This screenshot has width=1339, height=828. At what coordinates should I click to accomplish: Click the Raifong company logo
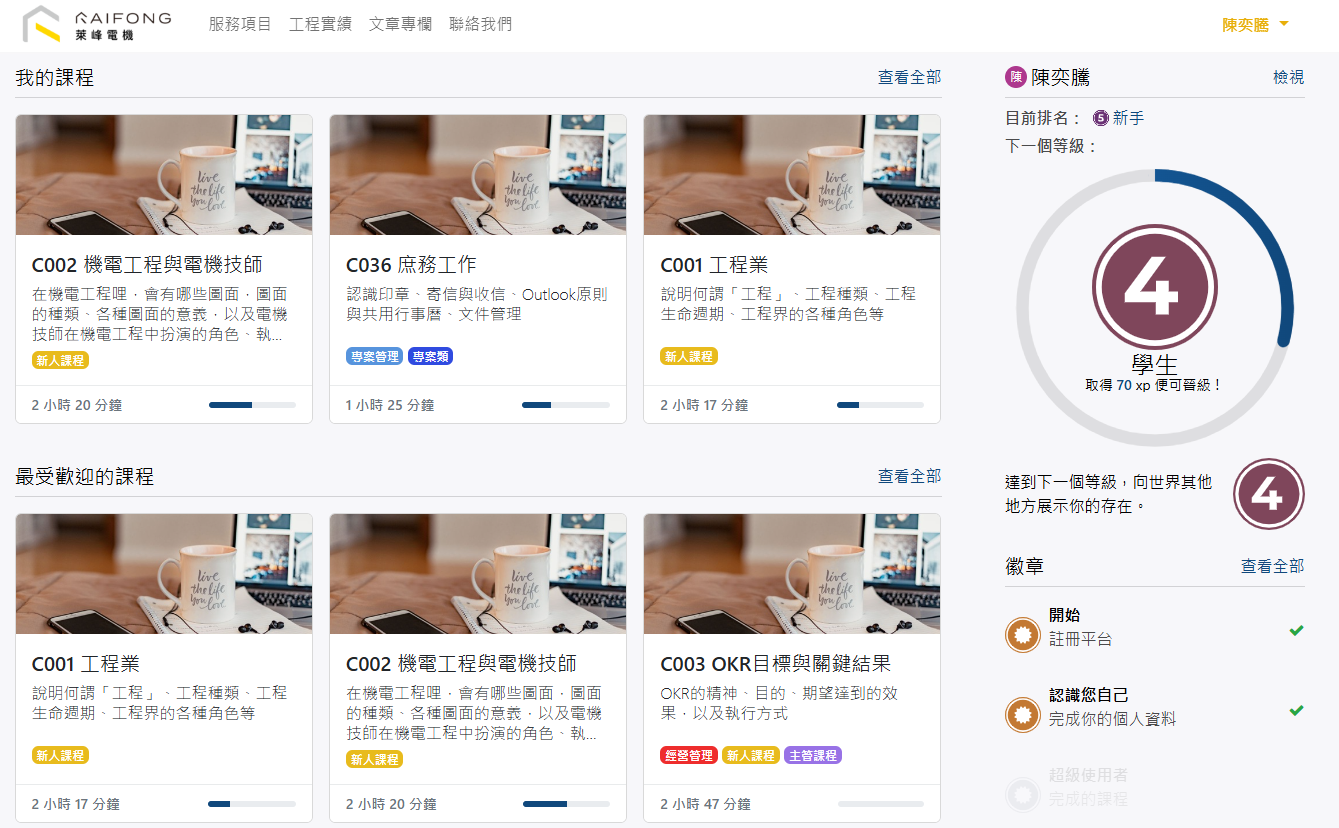[x=96, y=24]
